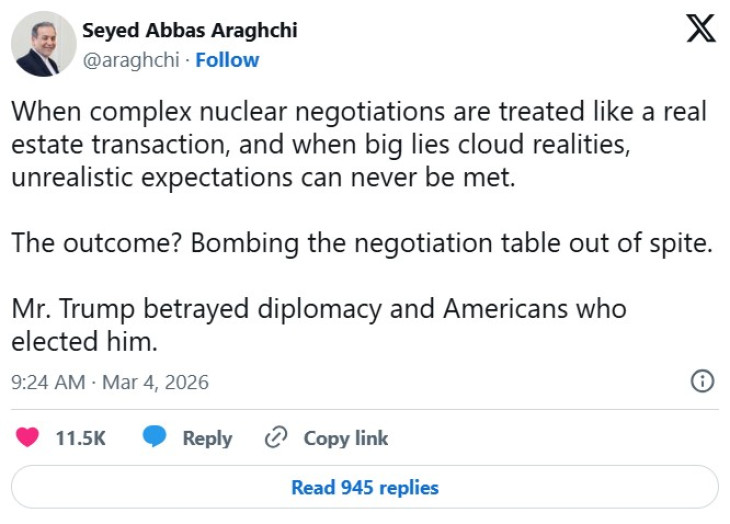Click the X logo icon
Image resolution: width=730 pixels, height=524 pixels.
[x=702, y=29]
